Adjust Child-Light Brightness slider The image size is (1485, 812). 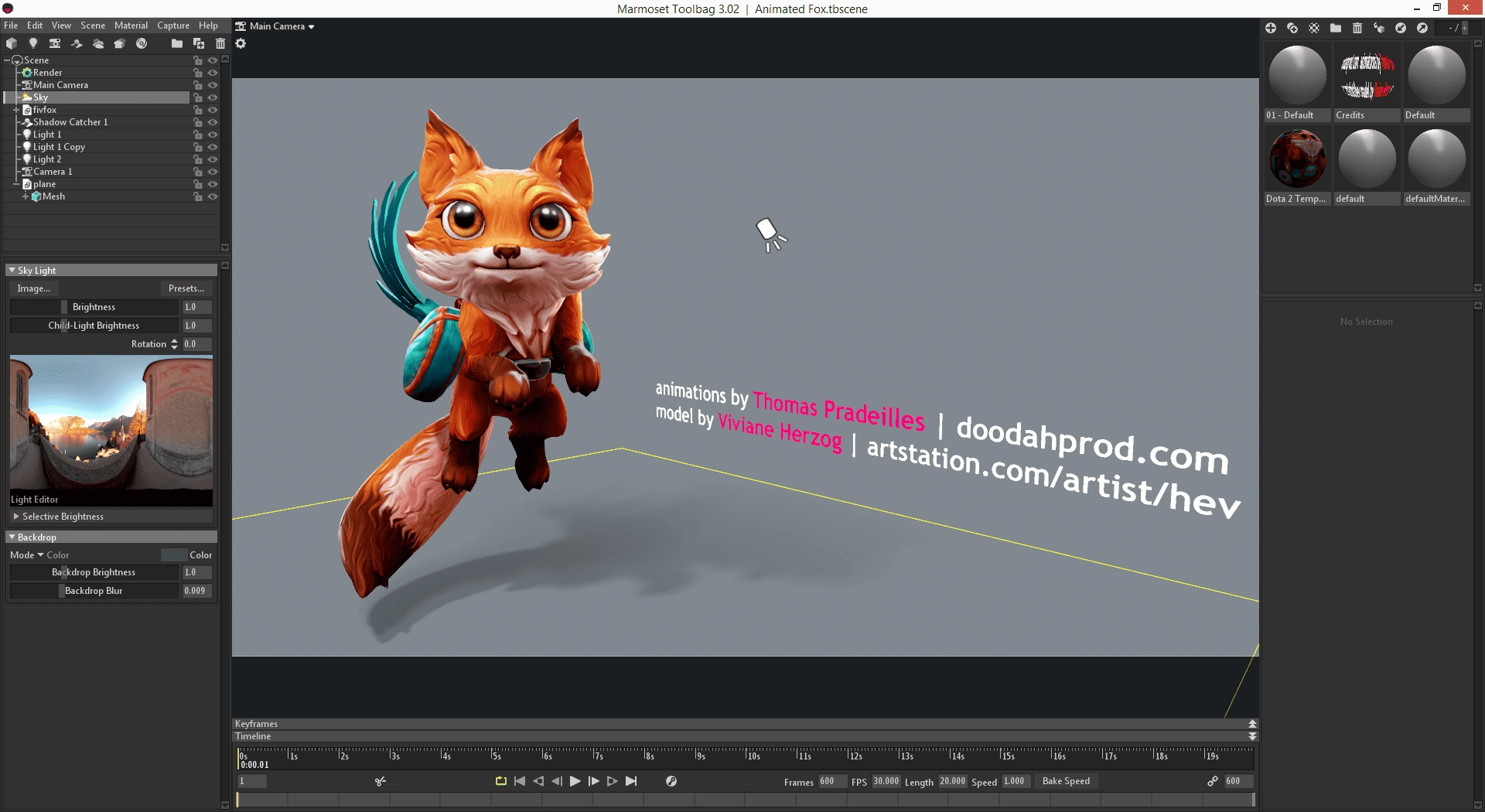[94, 326]
